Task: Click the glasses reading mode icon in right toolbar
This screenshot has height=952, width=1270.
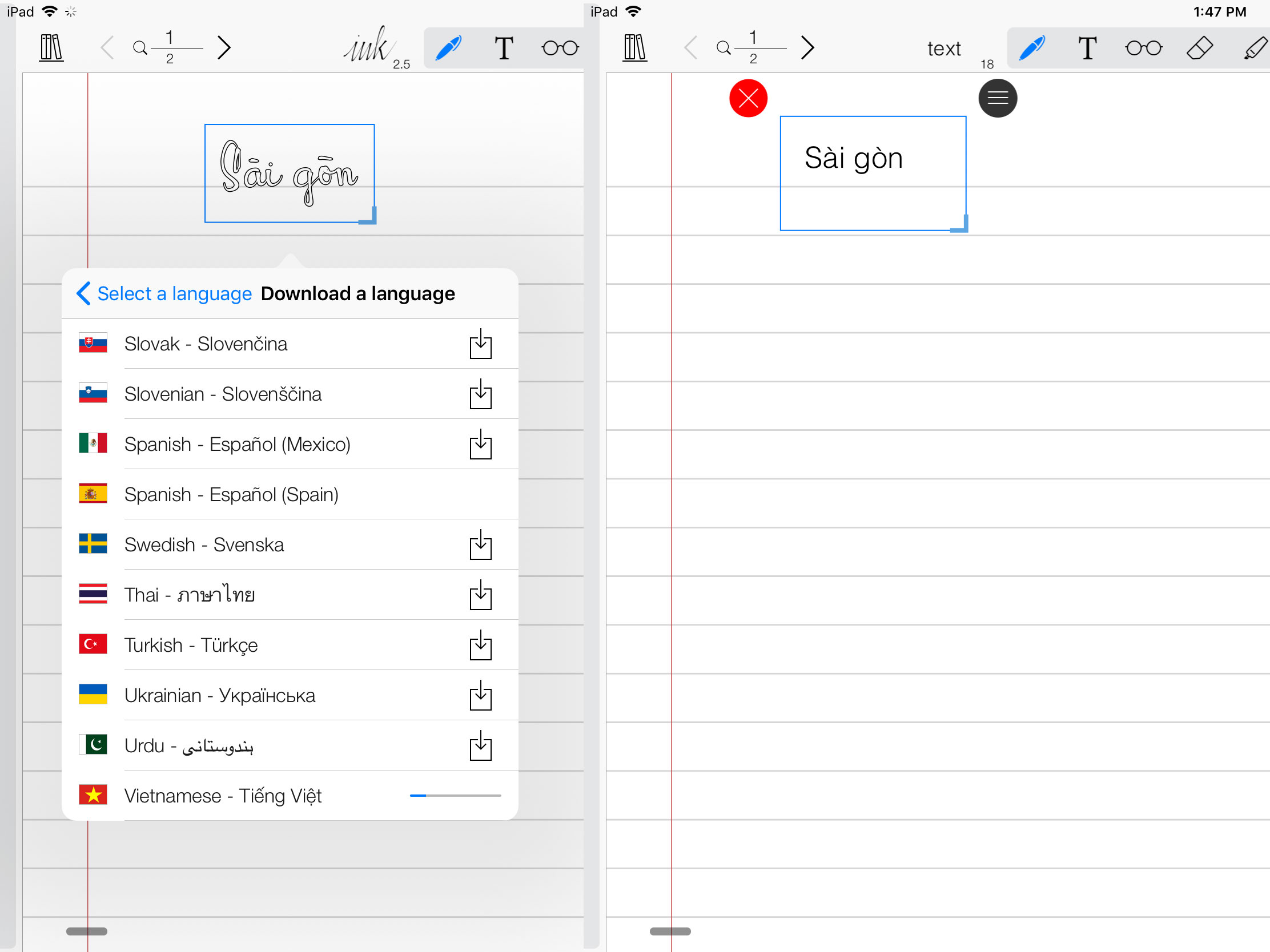Action: point(1143,47)
